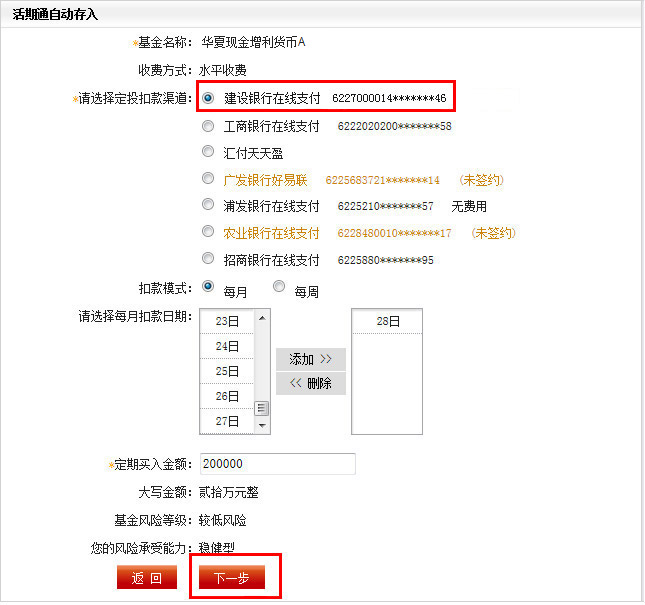645x605 pixels.
Task: Click the 未签约 label beside 农业银行在线支付
Action: pyautogui.click(x=493, y=233)
